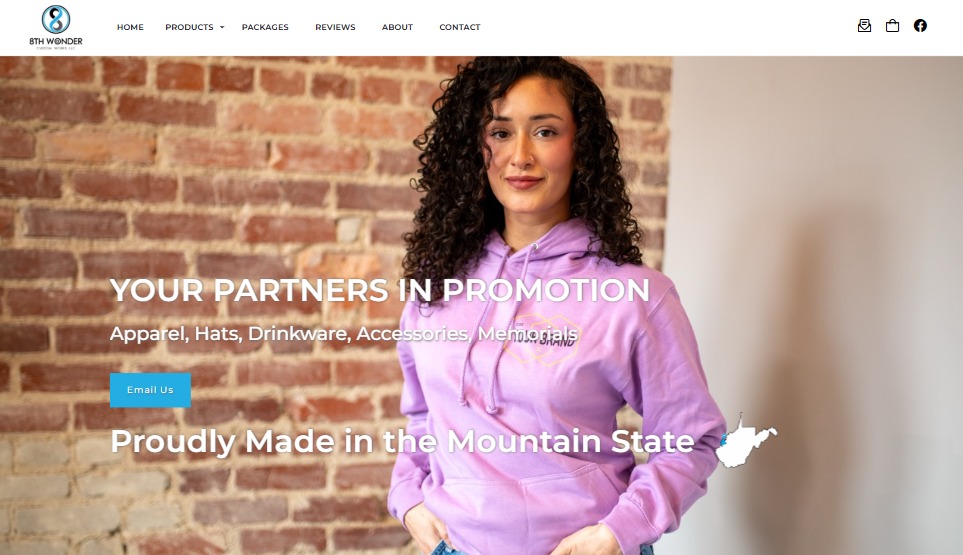Visit the Facebook page via header icon
Viewport: 963px width, 555px height.
point(920,26)
